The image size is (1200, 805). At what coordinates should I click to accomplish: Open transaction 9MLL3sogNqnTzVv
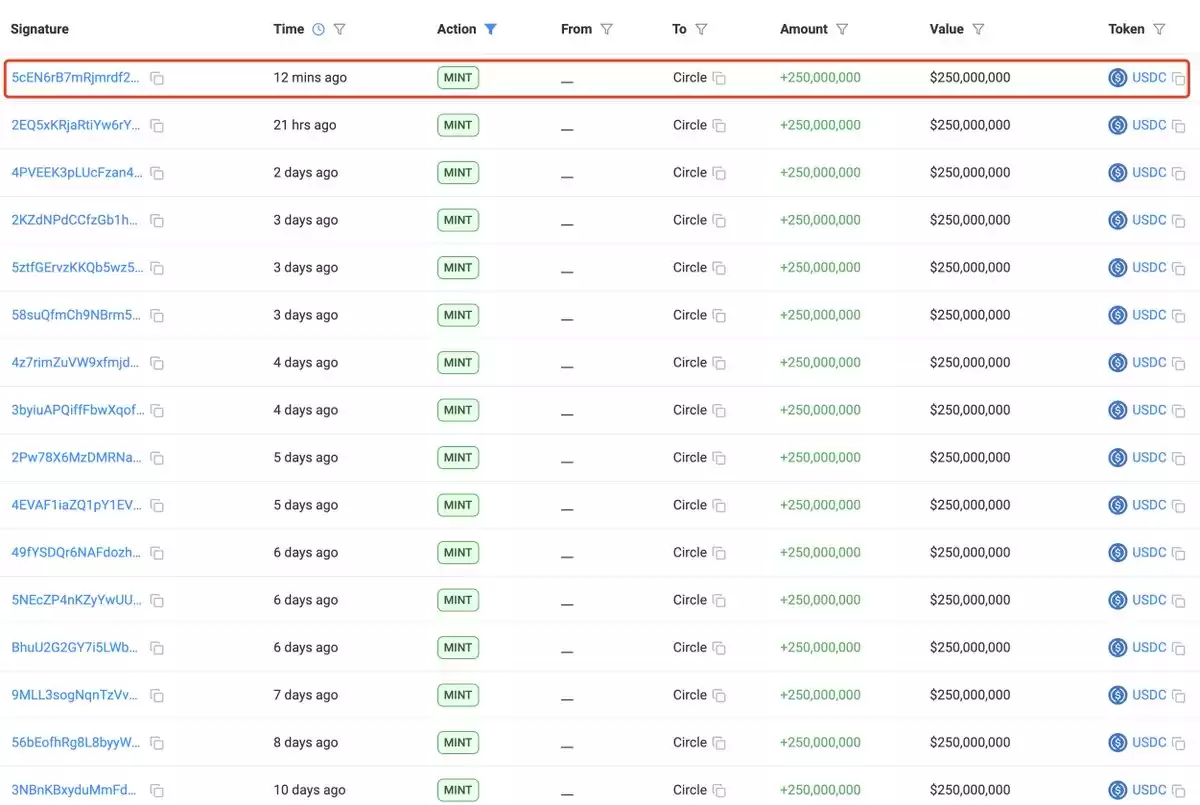[x=76, y=695]
